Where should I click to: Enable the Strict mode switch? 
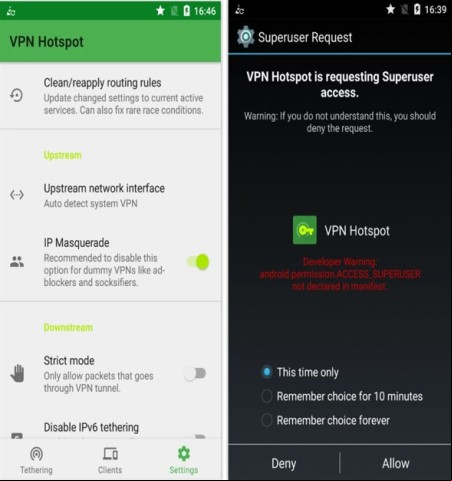pyautogui.click(x=195, y=374)
